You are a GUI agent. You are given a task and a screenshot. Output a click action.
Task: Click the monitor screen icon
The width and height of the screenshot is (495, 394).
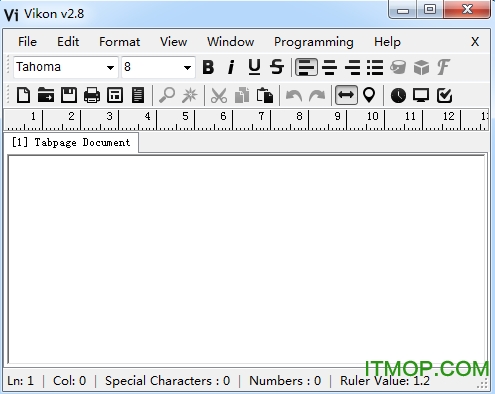click(421, 95)
